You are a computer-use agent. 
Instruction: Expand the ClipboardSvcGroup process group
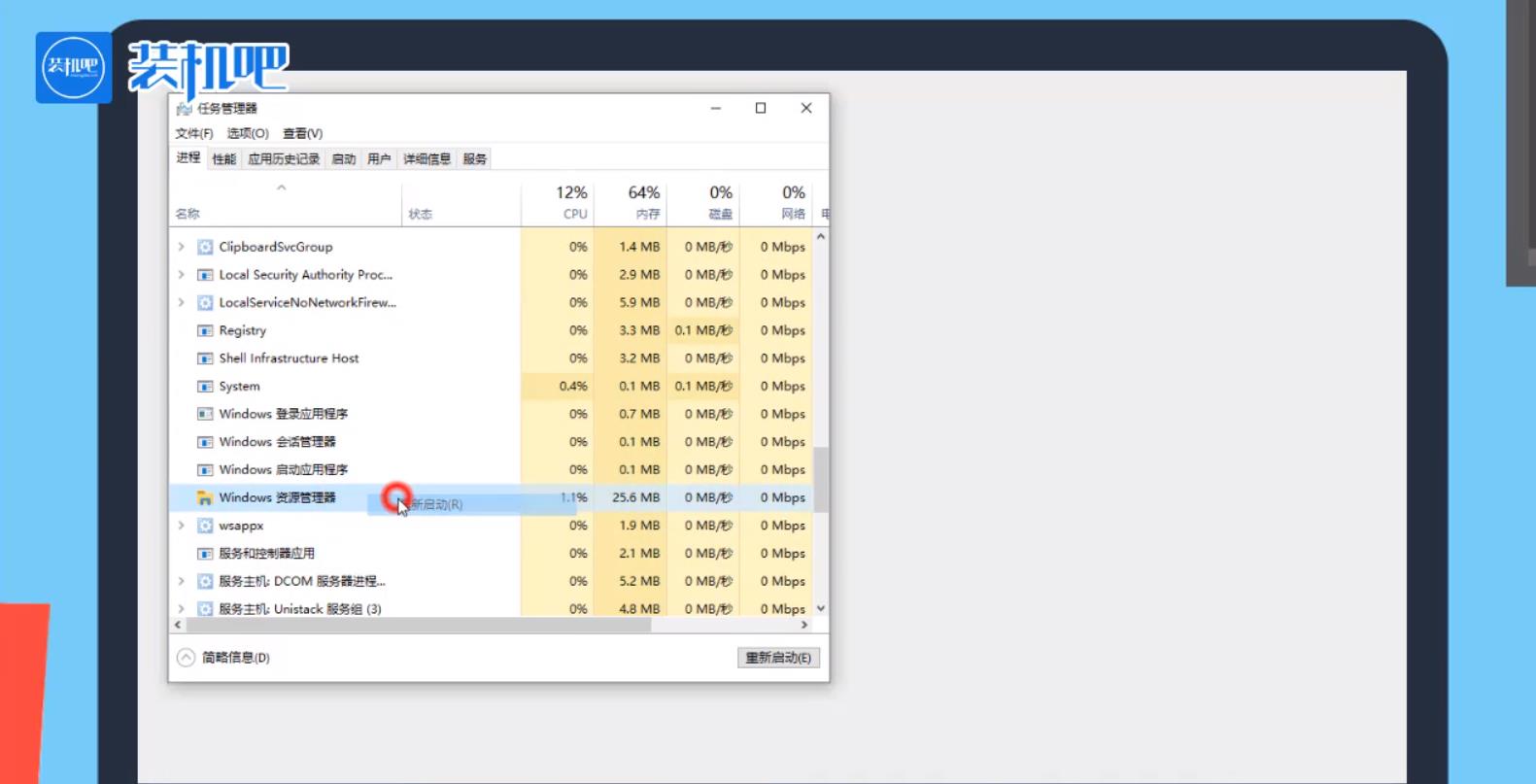pyautogui.click(x=181, y=247)
